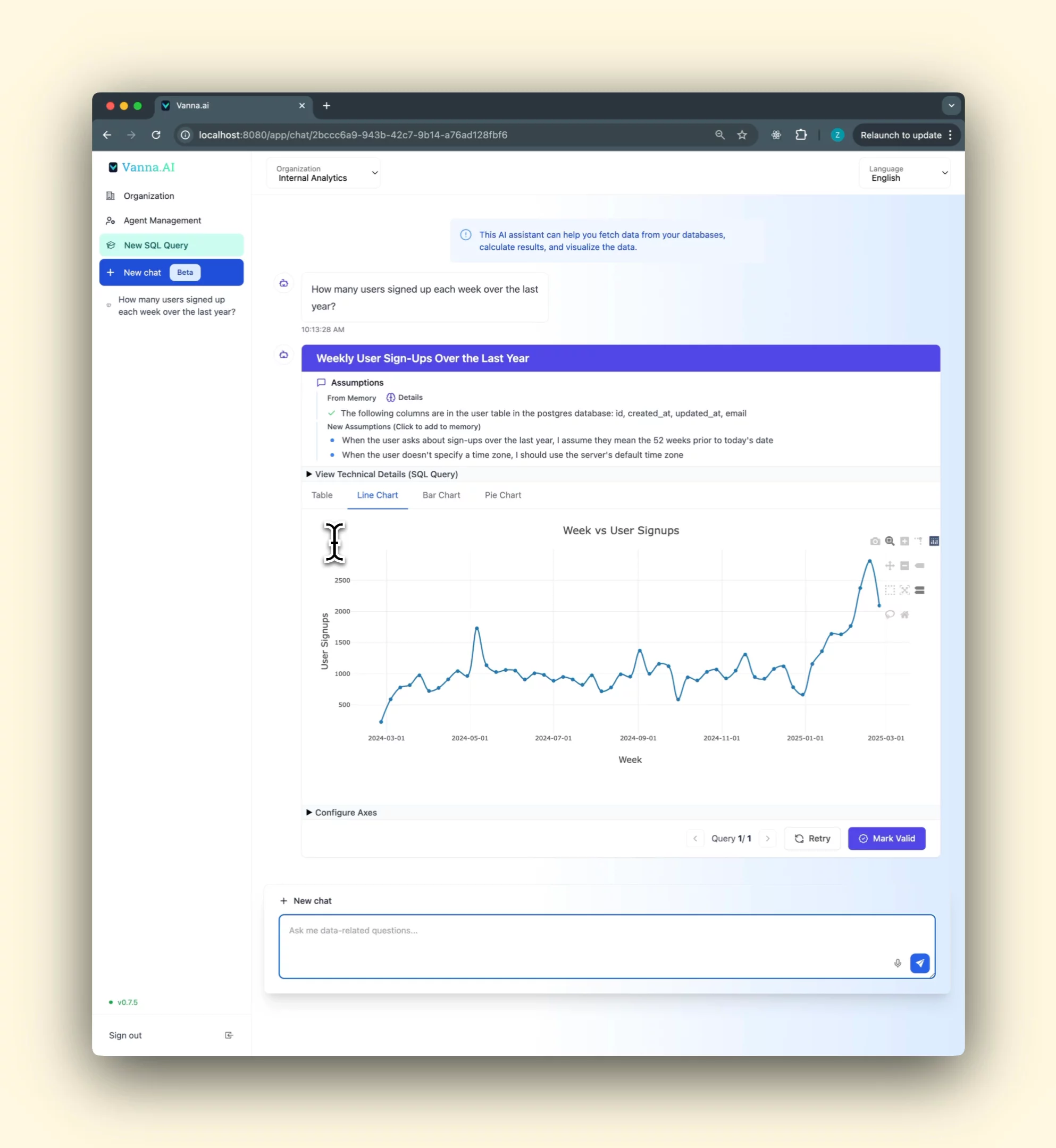The image size is (1056, 1148).
Task: Select the box select dotted-square tool
Action: click(890, 590)
